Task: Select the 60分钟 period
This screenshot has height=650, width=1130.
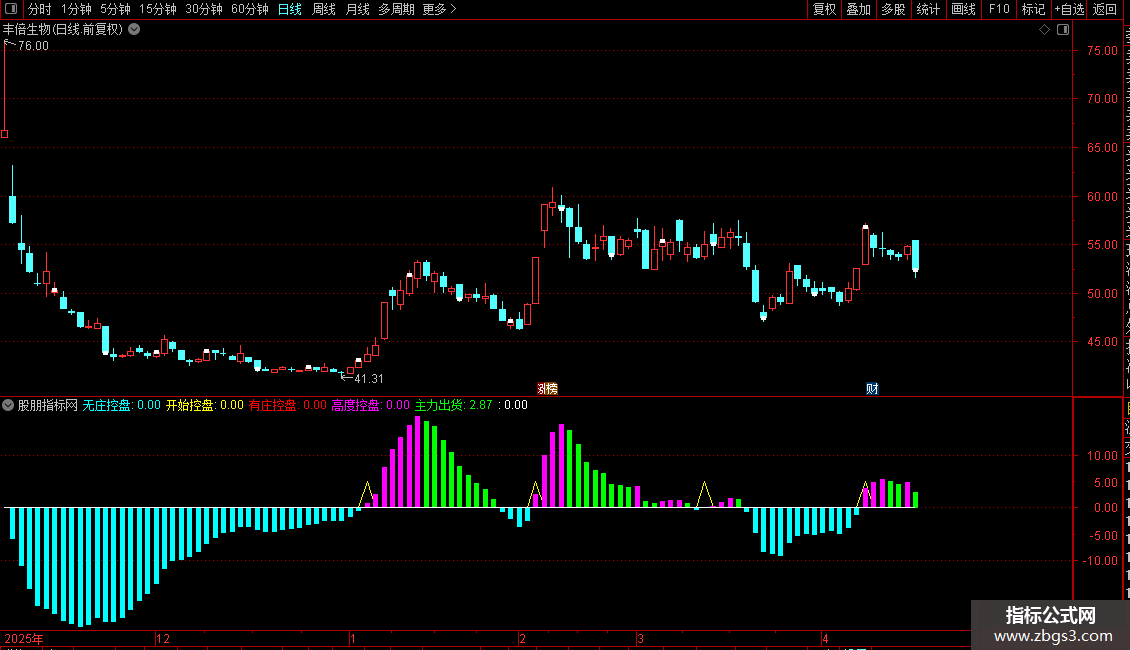Action: (250, 9)
